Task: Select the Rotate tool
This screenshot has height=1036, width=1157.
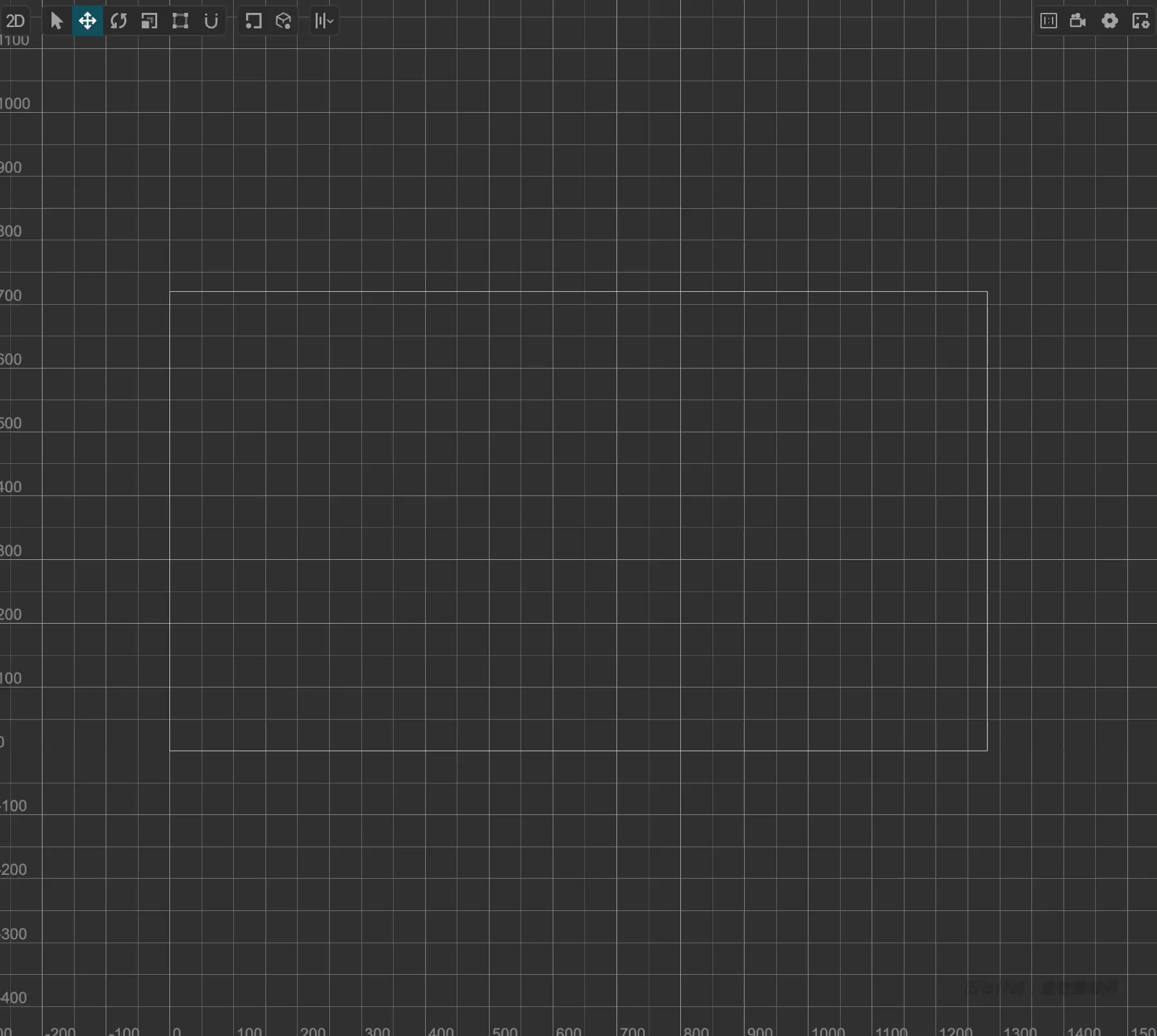Action: click(119, 21)
